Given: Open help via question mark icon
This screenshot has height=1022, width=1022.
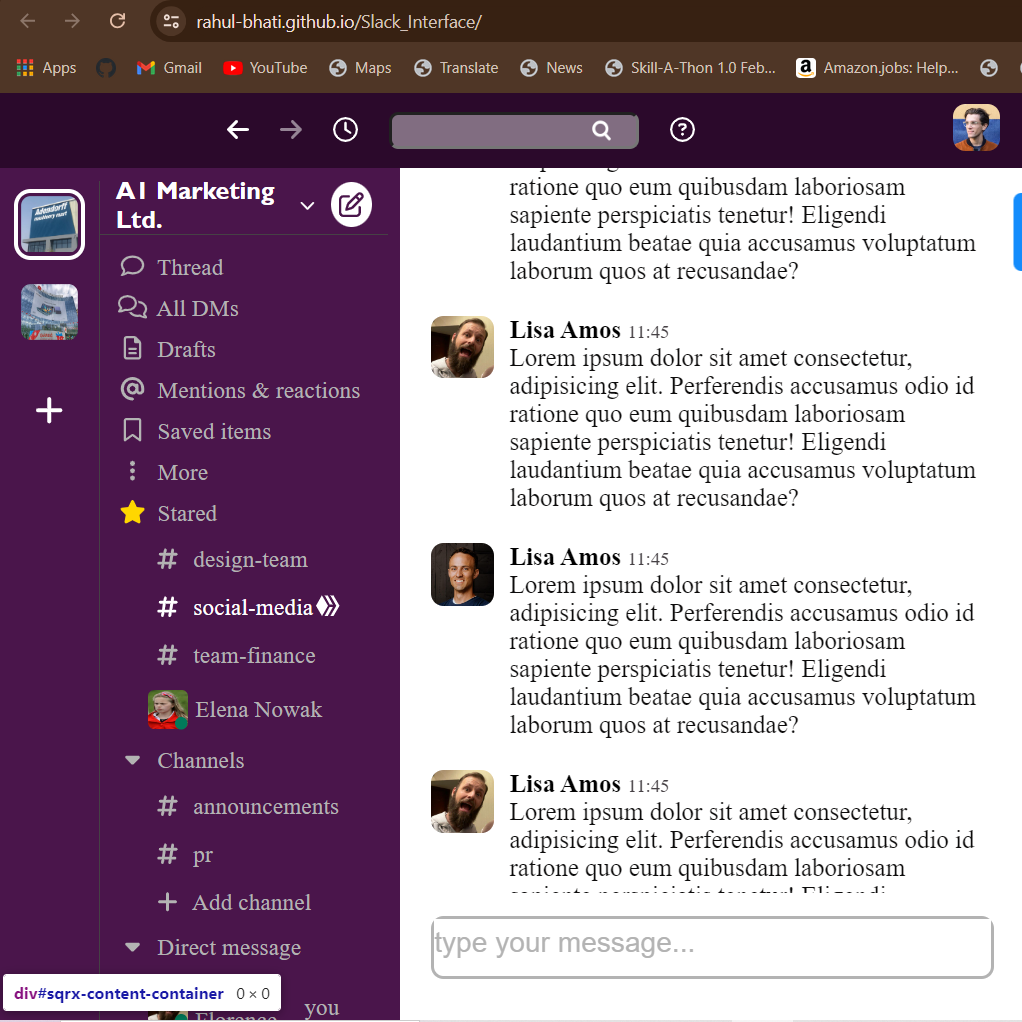Looking at the screenshot, I should click(682, 130).
